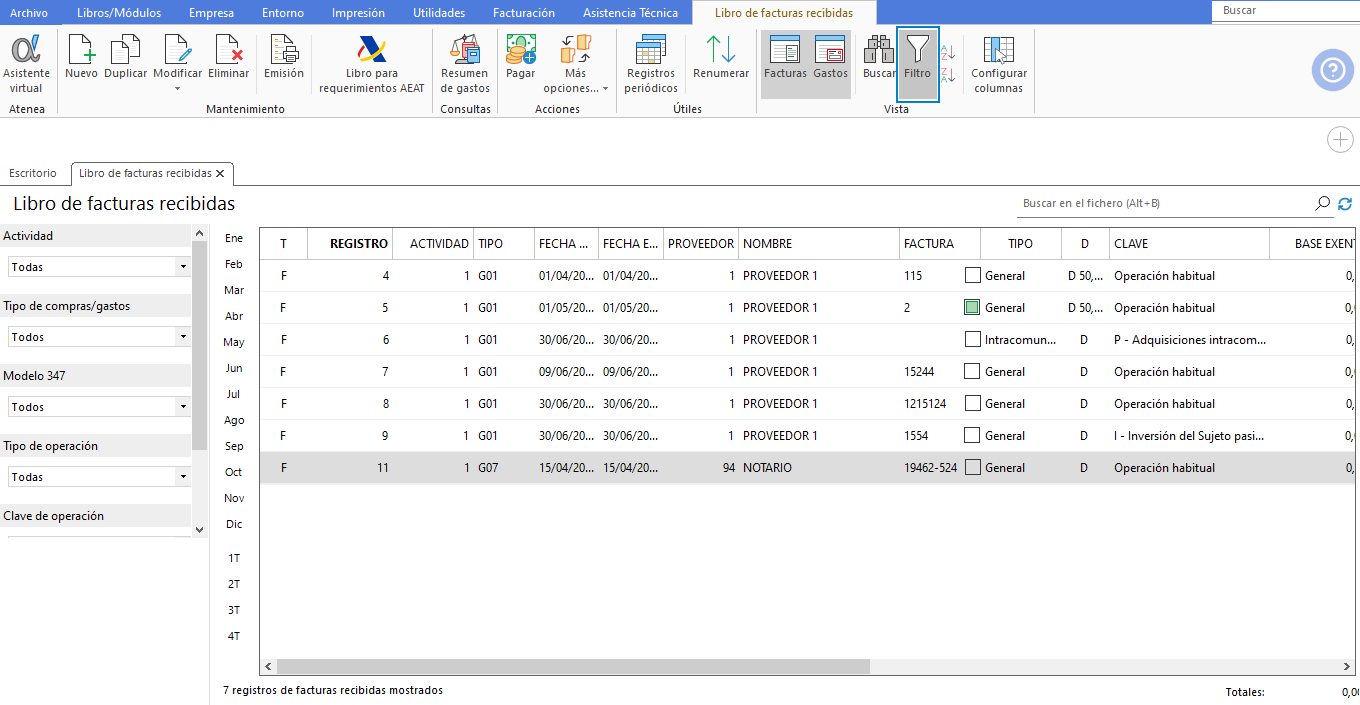Sort ascending A-Z
This screenshot has width=1360, height=705.
coord(949,52)
